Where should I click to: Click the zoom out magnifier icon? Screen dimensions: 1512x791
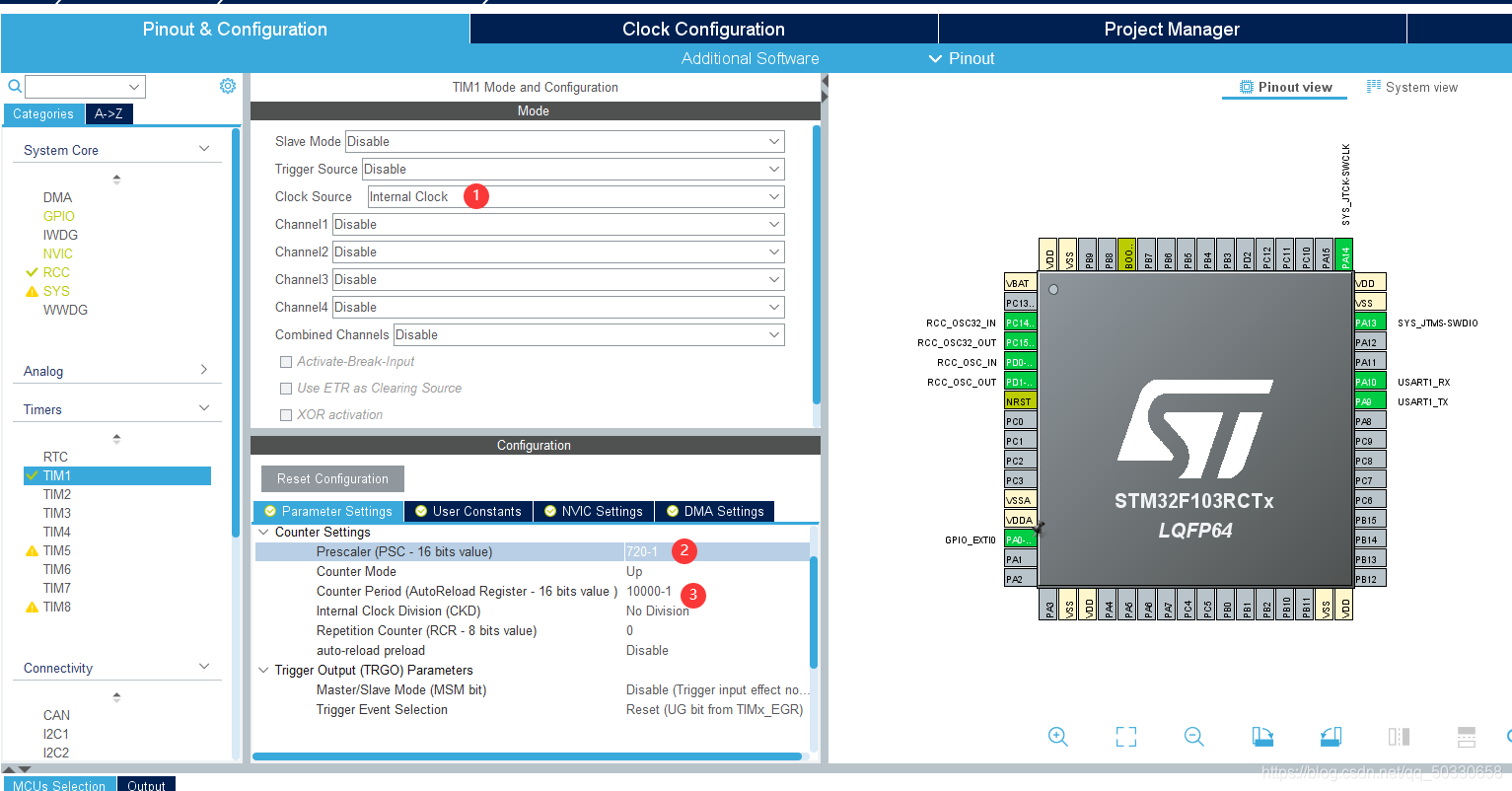click(1193, 736)
